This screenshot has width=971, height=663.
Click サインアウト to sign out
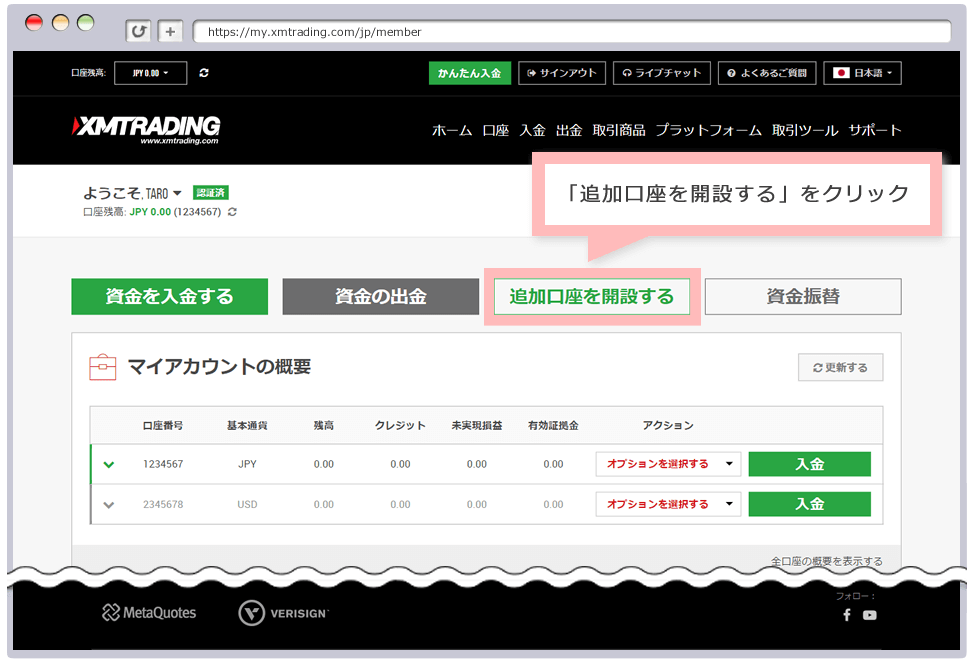pos(562,73)
